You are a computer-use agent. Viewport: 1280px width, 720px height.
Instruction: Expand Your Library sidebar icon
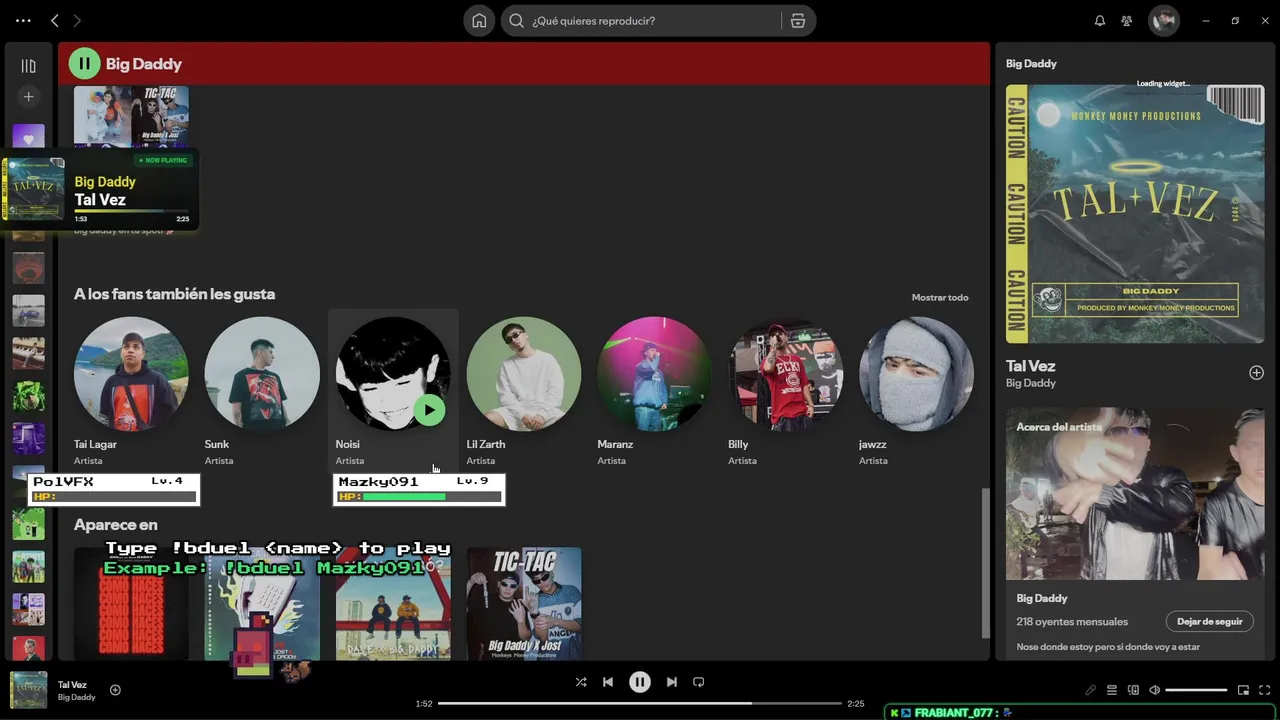point(28,66)
